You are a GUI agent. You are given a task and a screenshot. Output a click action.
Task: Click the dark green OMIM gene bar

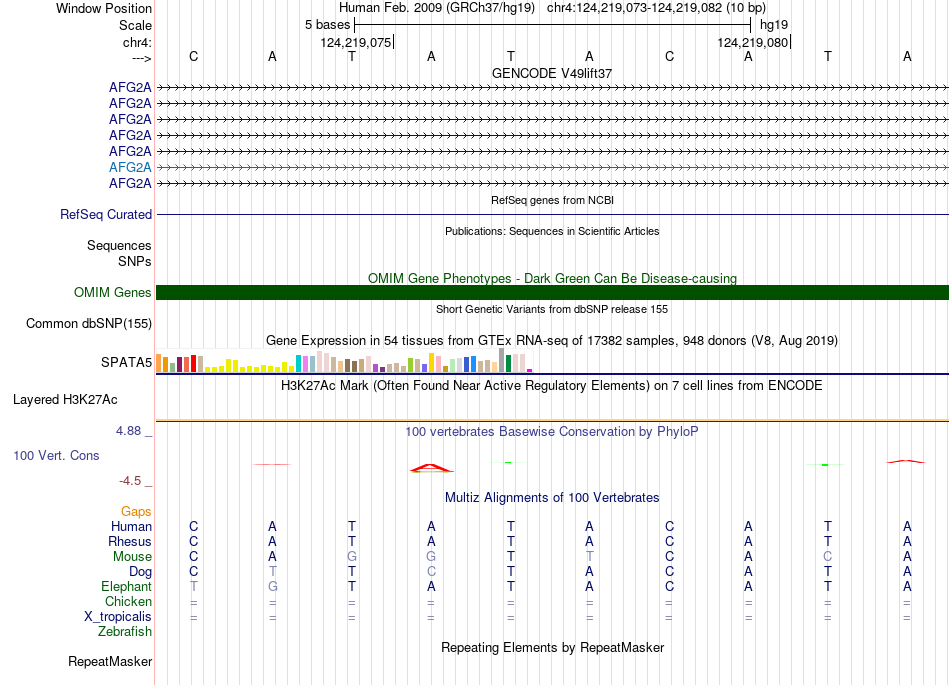coord(552,293)
